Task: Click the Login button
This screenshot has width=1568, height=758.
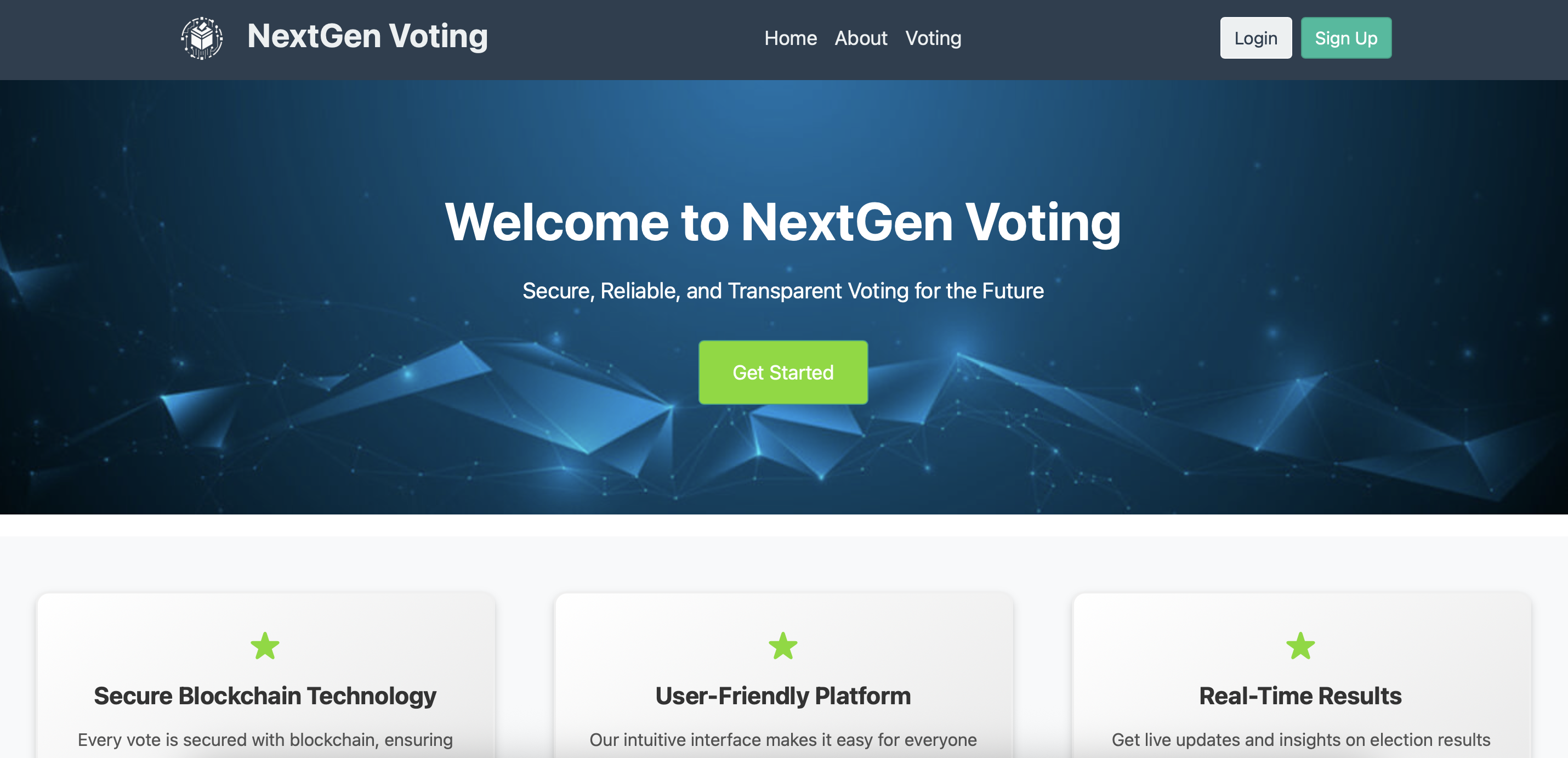Action: pyautogui.click(x=1255, y=38)
